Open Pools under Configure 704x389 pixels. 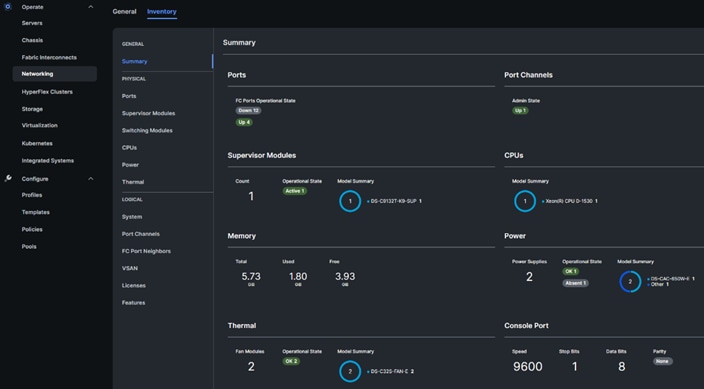click(x=29, y=246)
